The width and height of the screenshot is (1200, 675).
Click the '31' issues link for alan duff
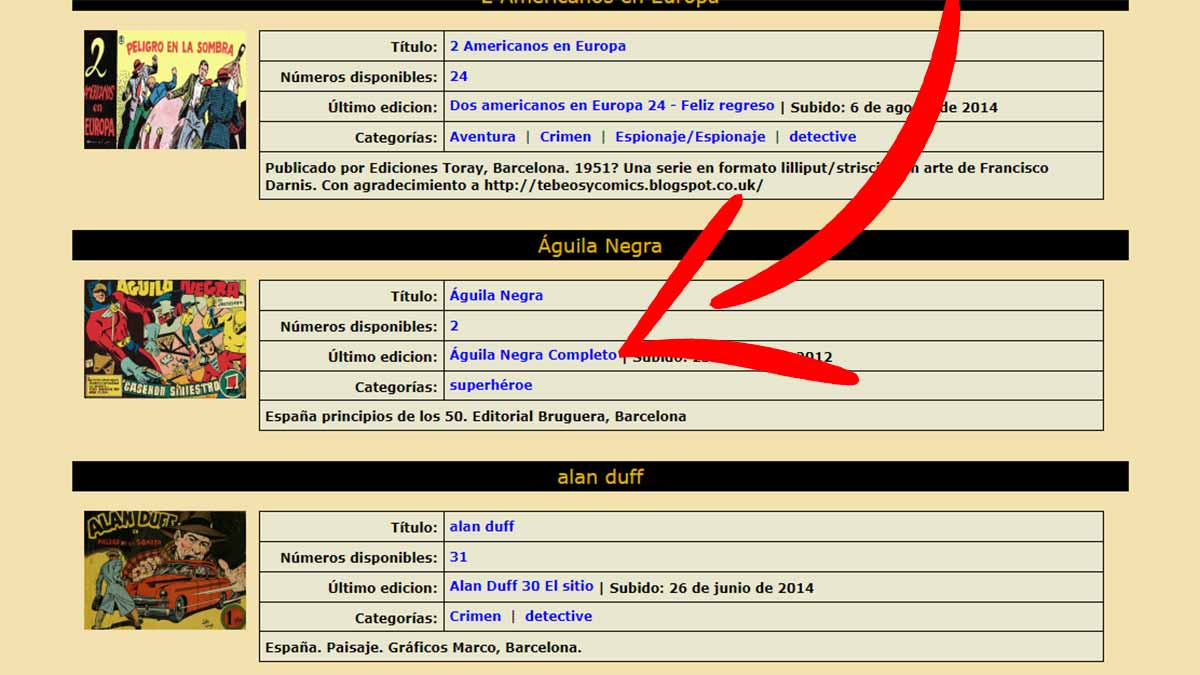tap(458, 557)
